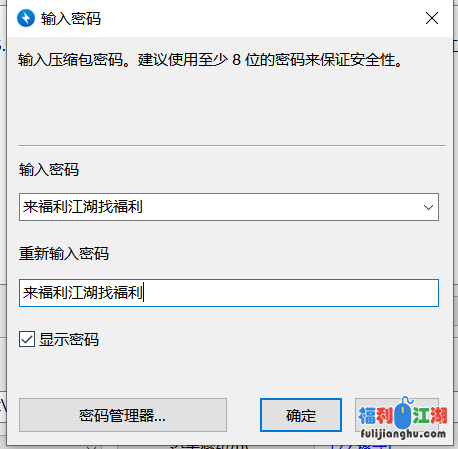The image size is (458, 449).
Task: Click the Bandizip lightning icon in title bar
Action: tap(26, 18)
